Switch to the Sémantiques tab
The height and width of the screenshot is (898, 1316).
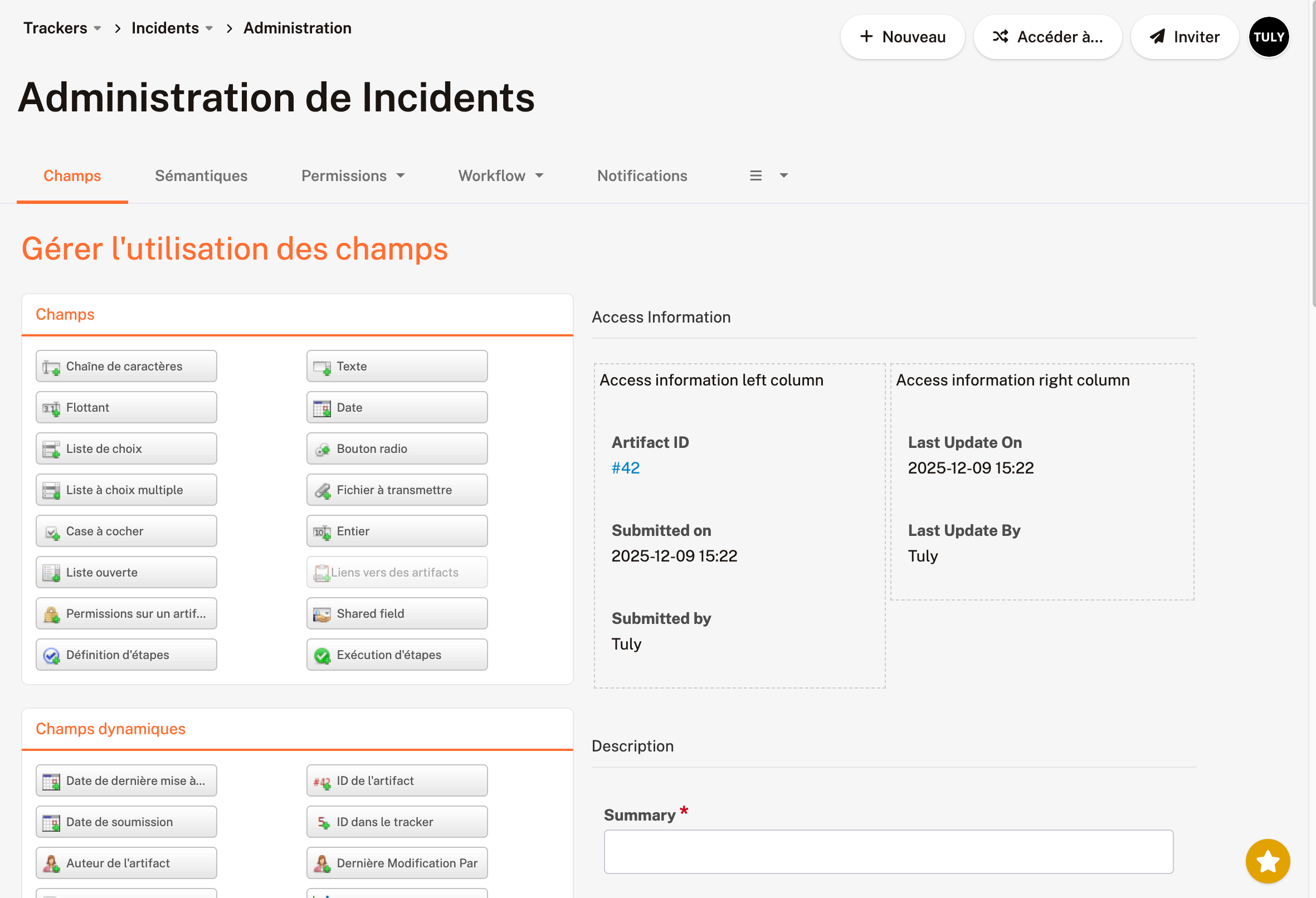201,176
